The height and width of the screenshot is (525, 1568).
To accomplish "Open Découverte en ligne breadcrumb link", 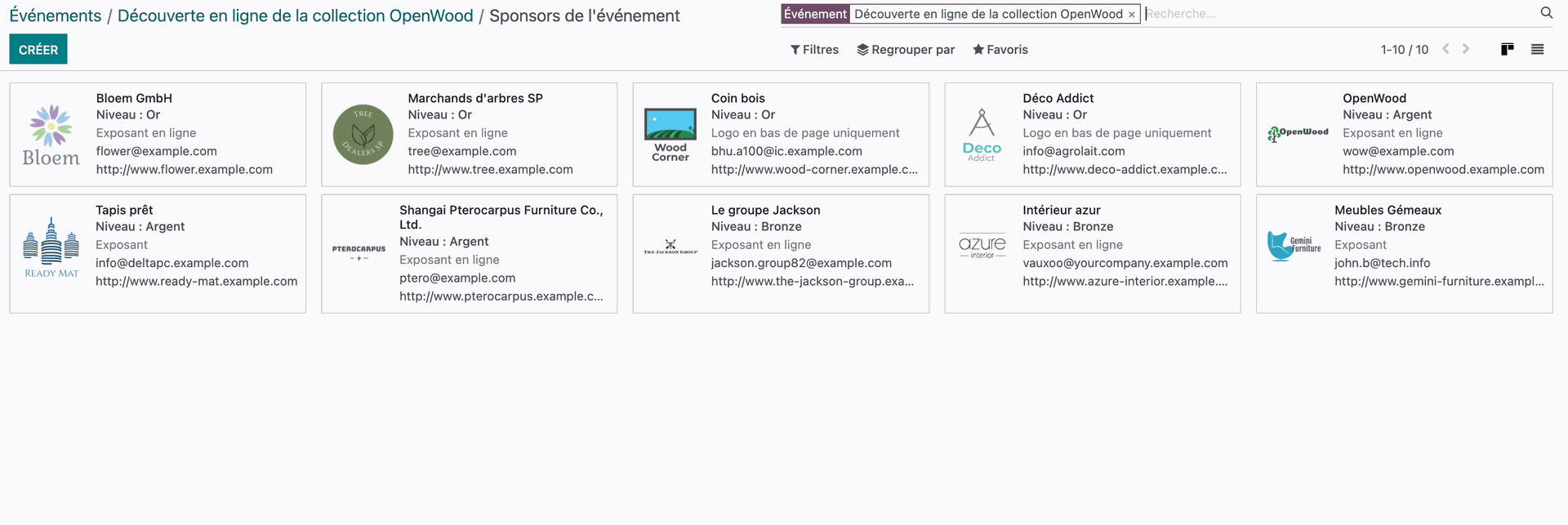I will pyautogui.click(x=296, y=16).
